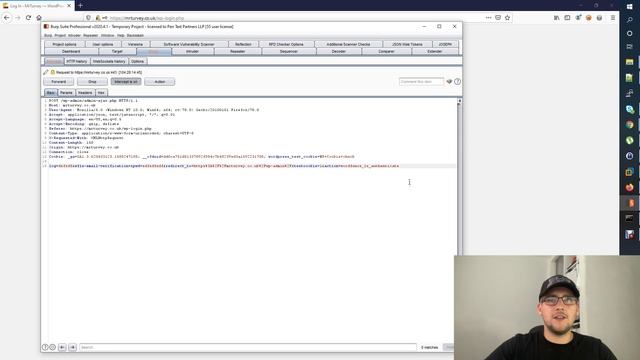
Task: Bookmark page with the star icon
Action: 507,18
